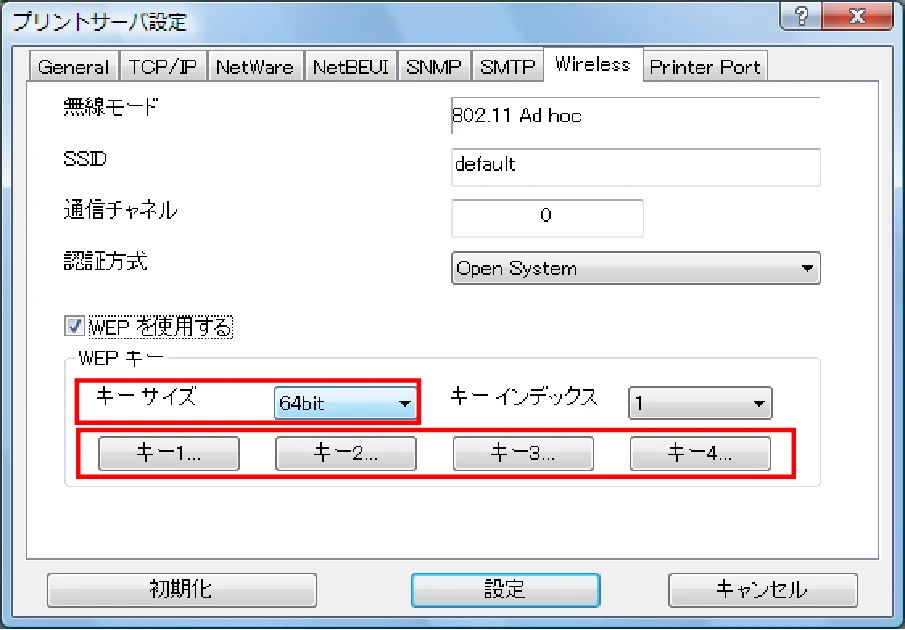Screen dimensions: 905x630
Task: Click the 認証方式 label
Action: [105, 261]
